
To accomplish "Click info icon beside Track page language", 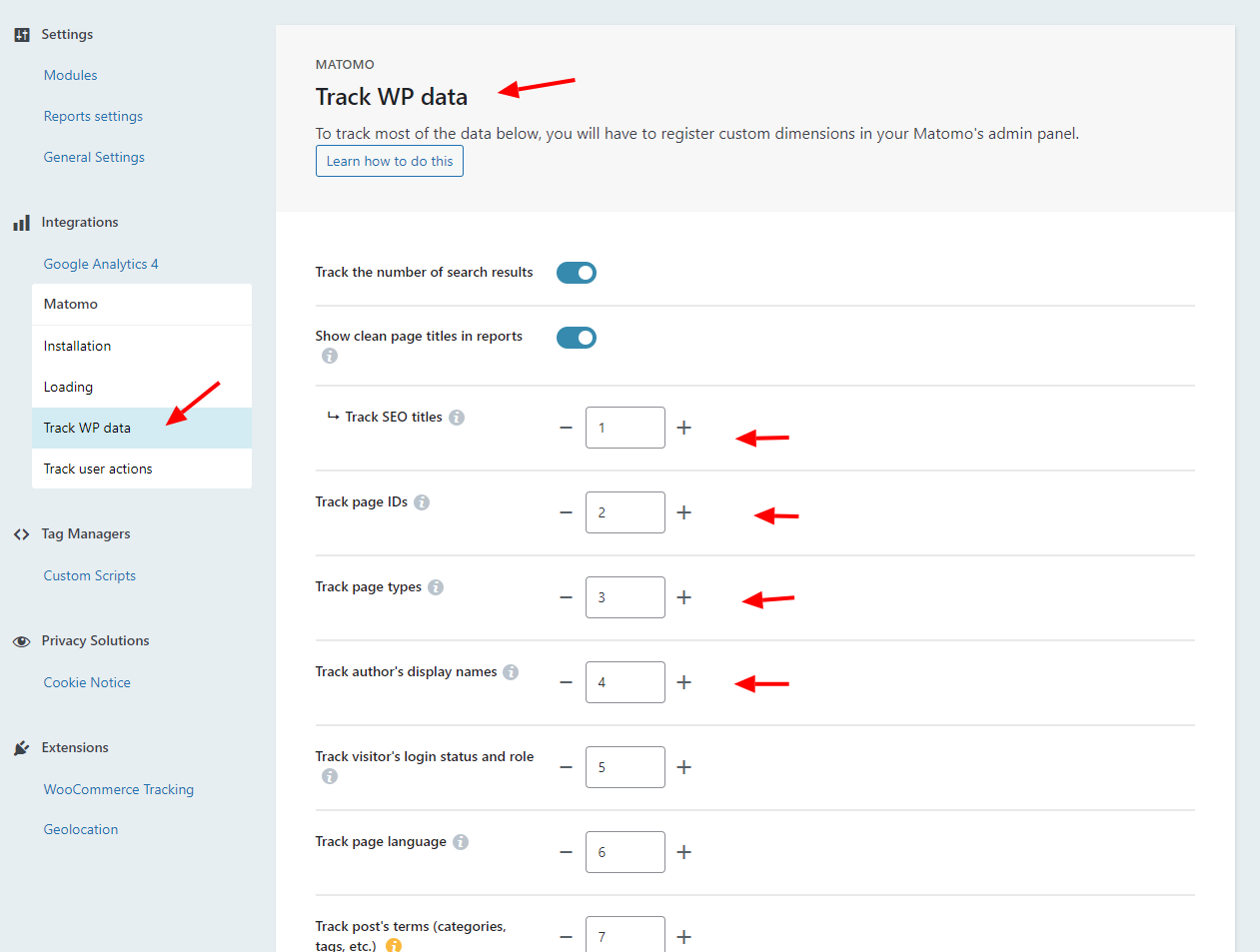I will (461, 842).
